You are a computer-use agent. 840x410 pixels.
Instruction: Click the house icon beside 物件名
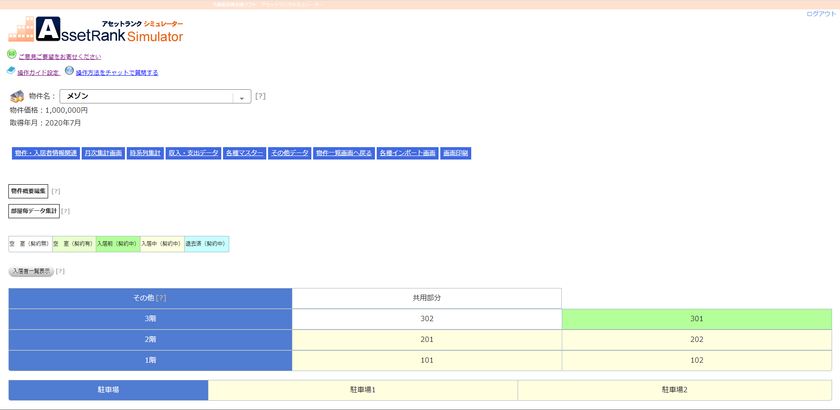[x=18, y=96]
